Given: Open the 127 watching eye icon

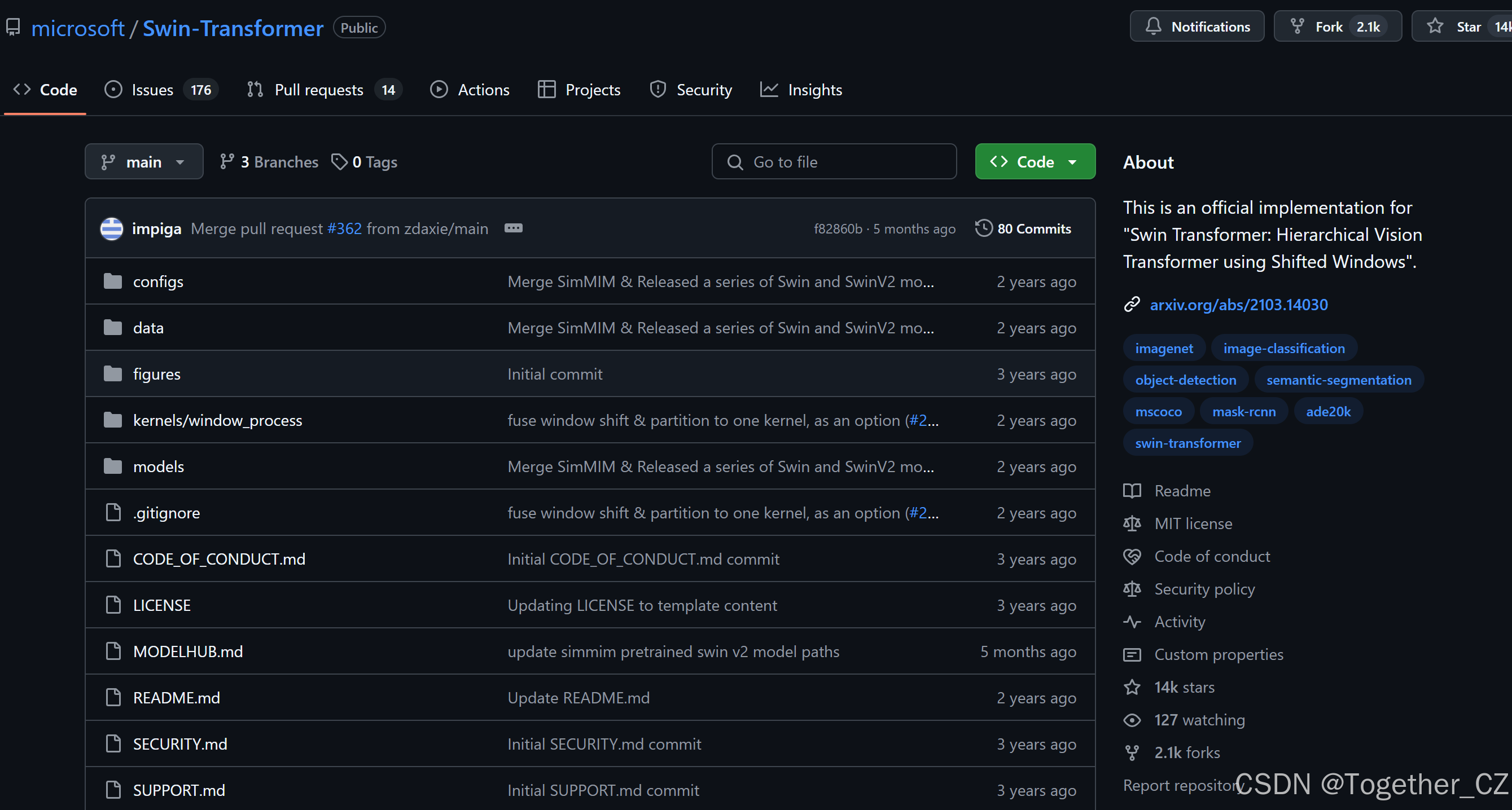Looking at the screenshot, I should (1132, 720).
